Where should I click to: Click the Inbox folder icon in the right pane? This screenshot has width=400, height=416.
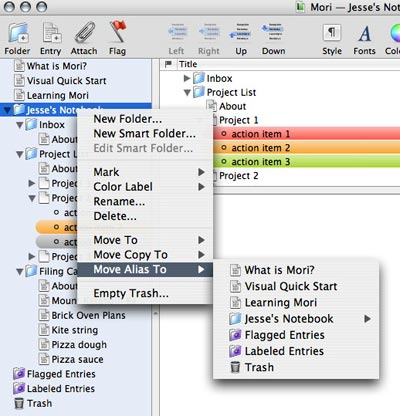pyautogui.click(x=199, y=78)
